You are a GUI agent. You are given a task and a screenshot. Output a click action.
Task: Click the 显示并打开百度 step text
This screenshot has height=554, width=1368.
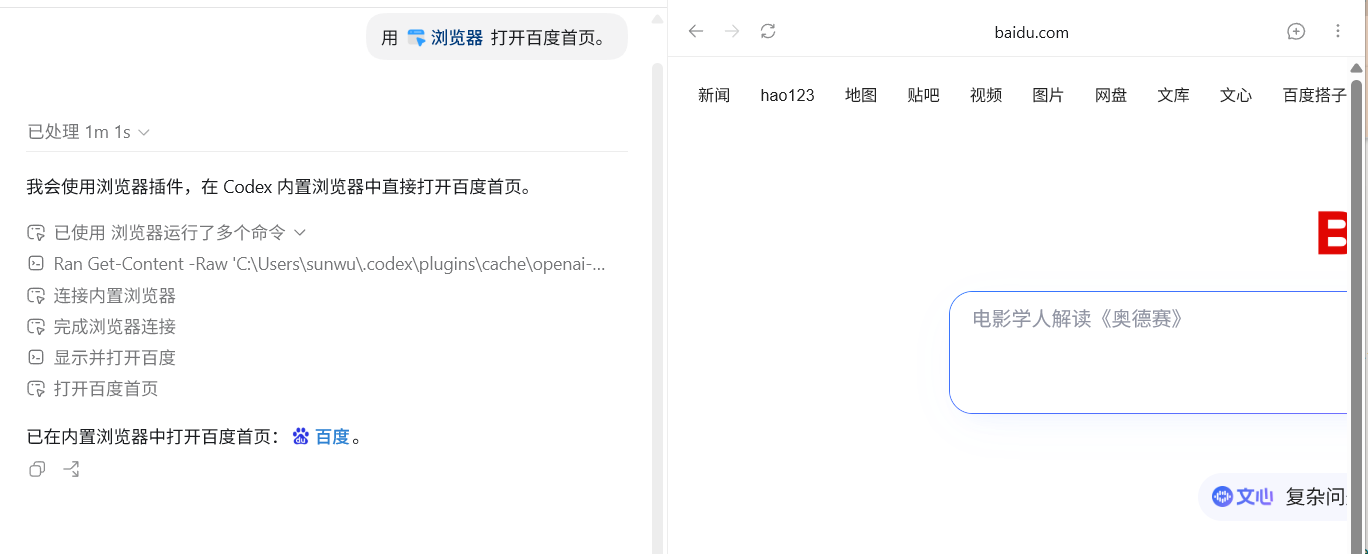[x=115, y=357]
